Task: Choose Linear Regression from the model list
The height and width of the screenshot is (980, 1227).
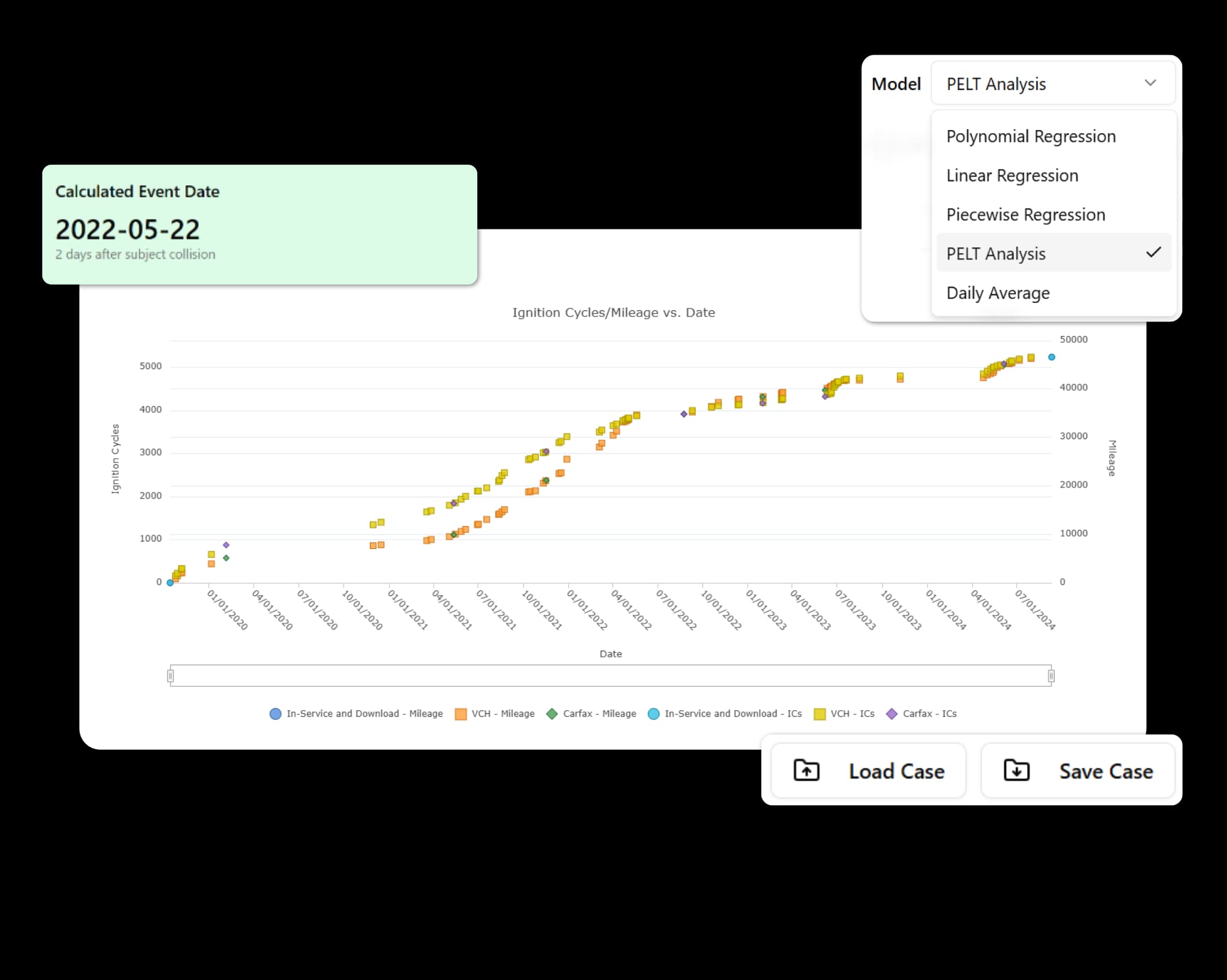Action: pos(1012,175)
